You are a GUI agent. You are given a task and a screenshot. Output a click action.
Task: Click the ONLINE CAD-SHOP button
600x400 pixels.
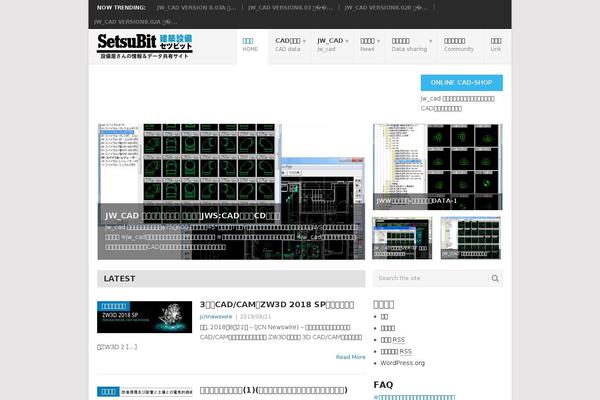tap(461, 83)
